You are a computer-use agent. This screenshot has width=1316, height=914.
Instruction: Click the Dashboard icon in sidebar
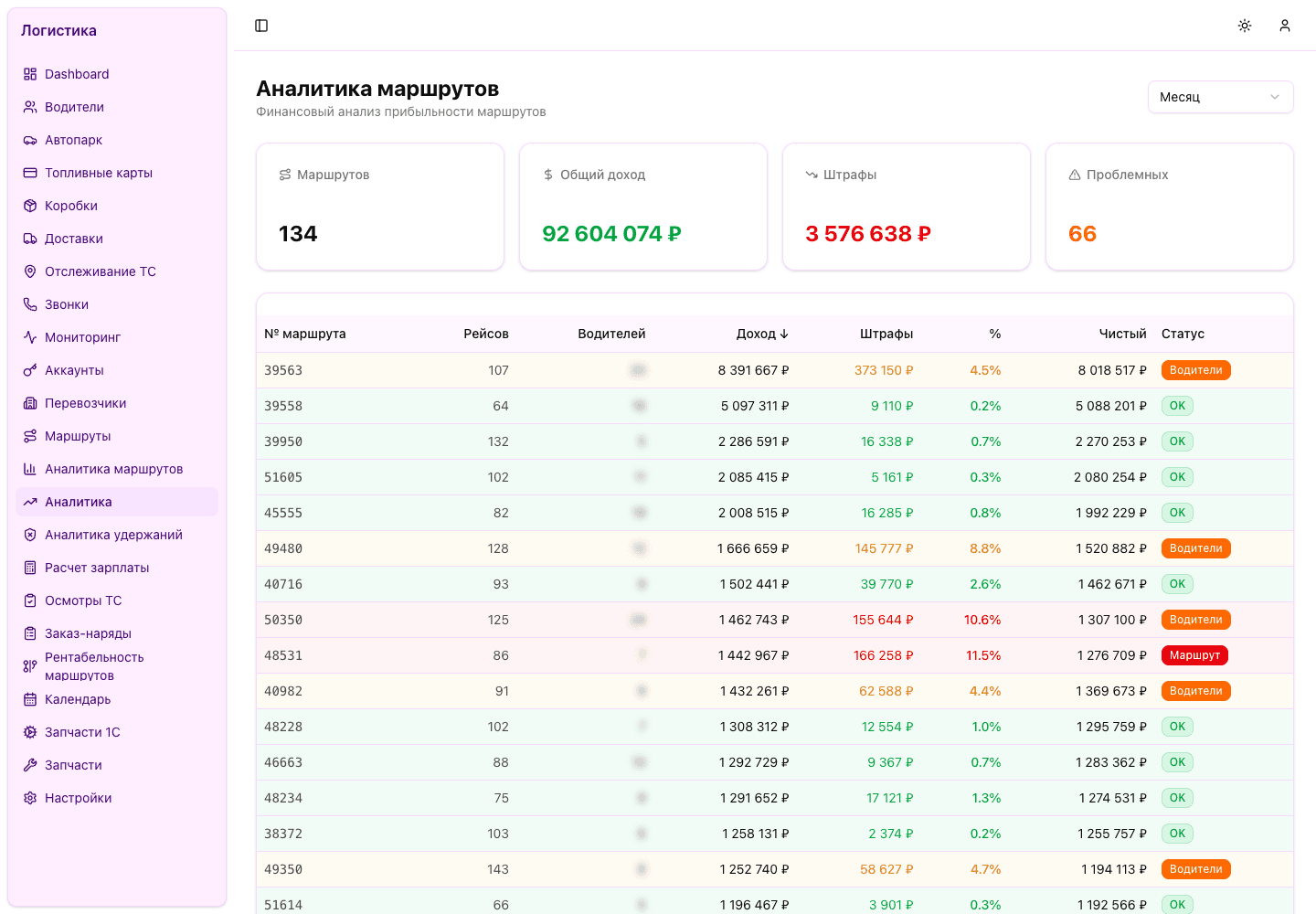pyautogui.click(x=30, y=74)
